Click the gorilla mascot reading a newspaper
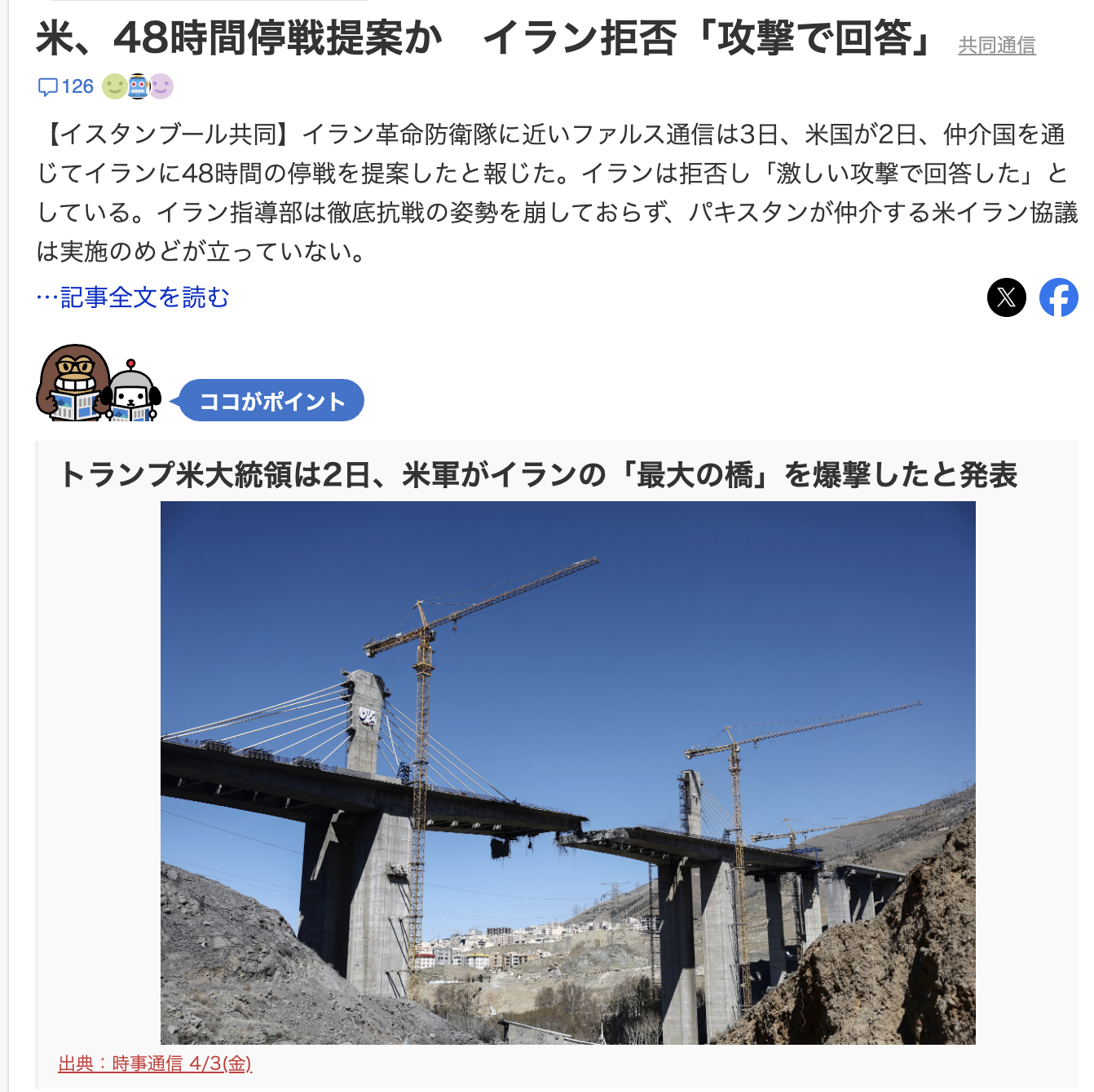Viewport: 1094px width, 1092px height. [x=73, y=383]
